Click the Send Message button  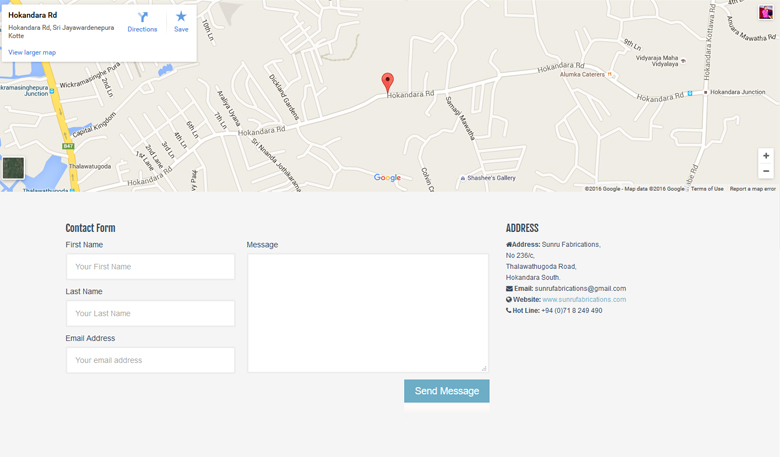pyautogui.click(x=447, y=391)
